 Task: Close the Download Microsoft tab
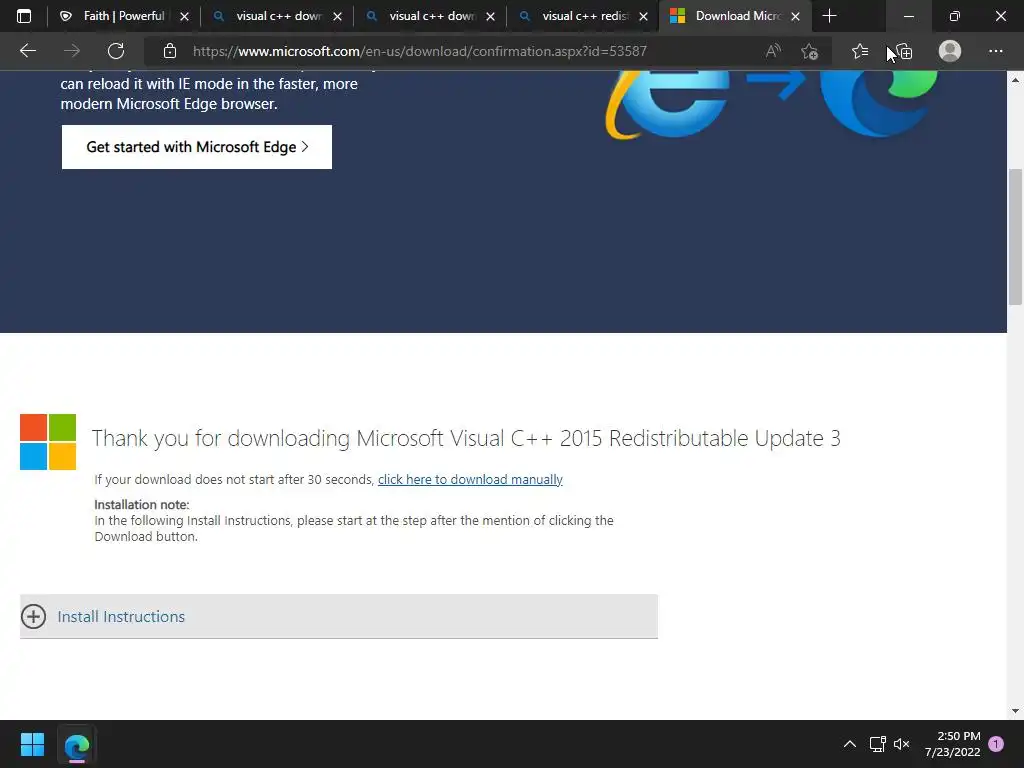tap(795, 16)
